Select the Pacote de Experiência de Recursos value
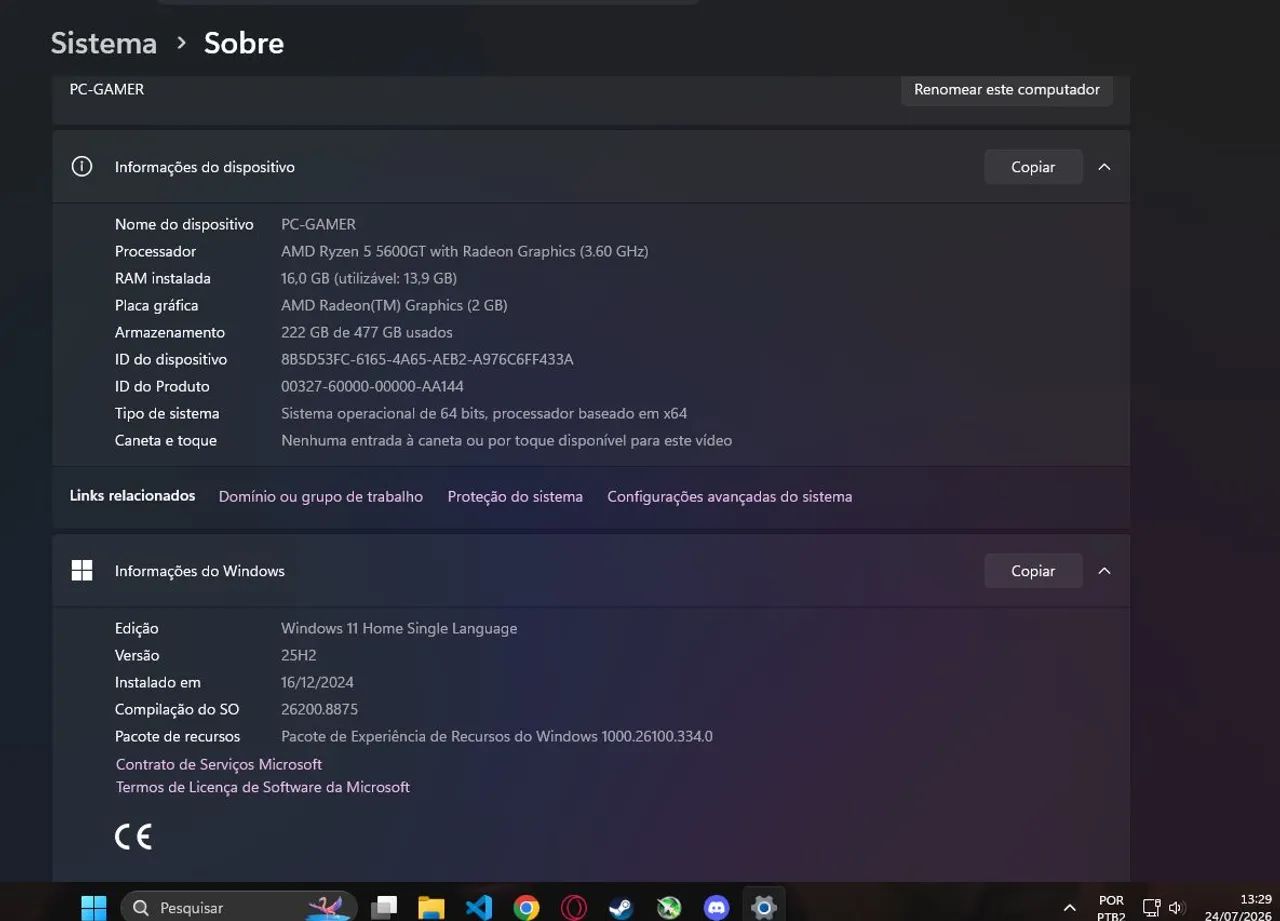The height and width of the screenshot is (921, 1280). coord(497,737)
